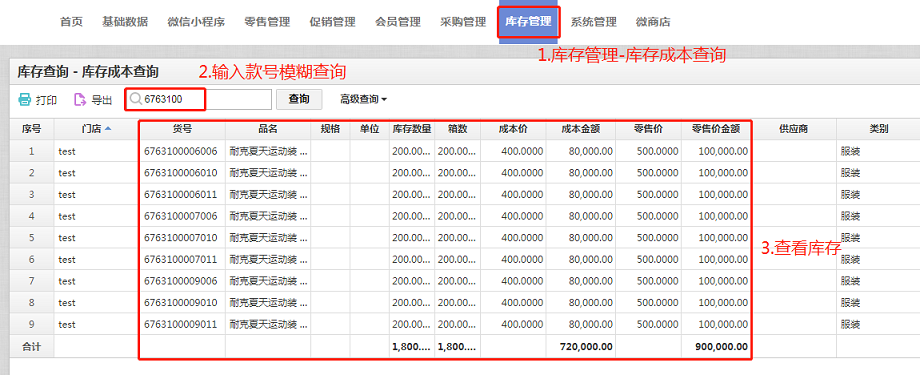The image size is (920, 375).
Task: Select item number 6763100009010
Action: point(181,303)
